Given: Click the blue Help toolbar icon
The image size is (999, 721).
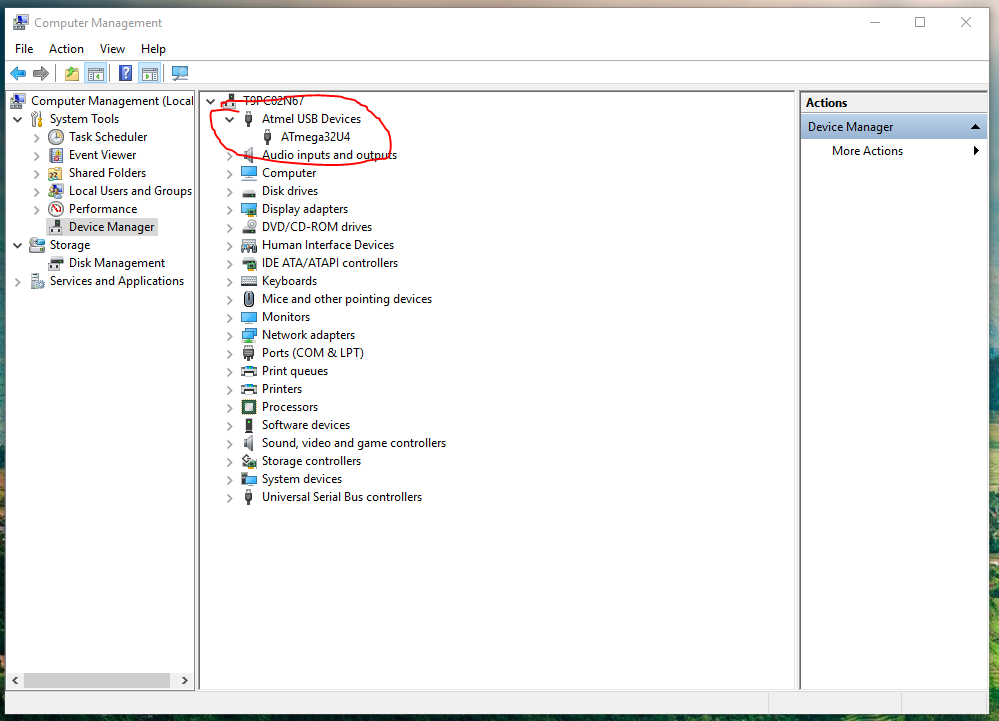Looking at the screenshot, I should tap(125, 73).
